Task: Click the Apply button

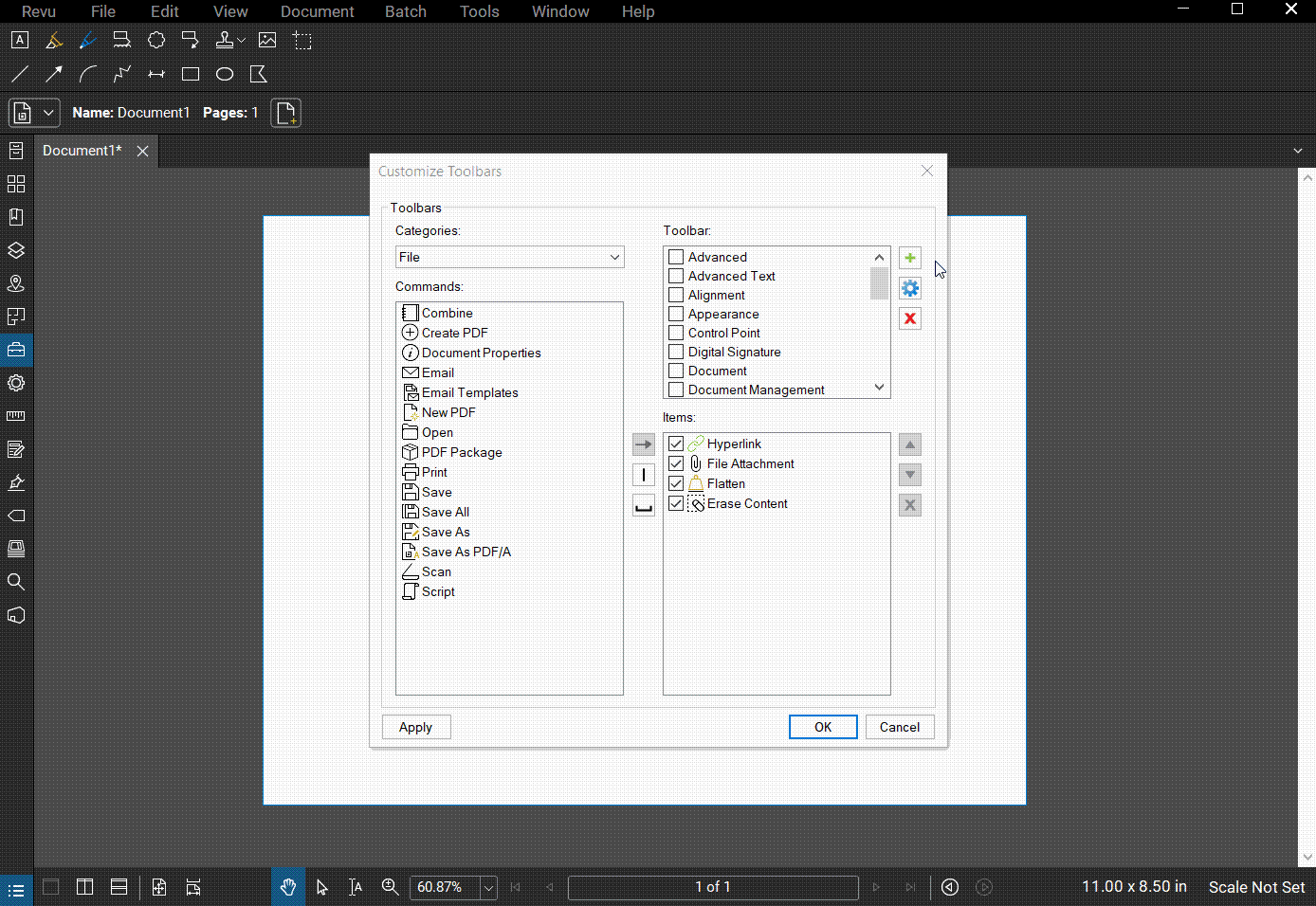Action: coord(416,727)
